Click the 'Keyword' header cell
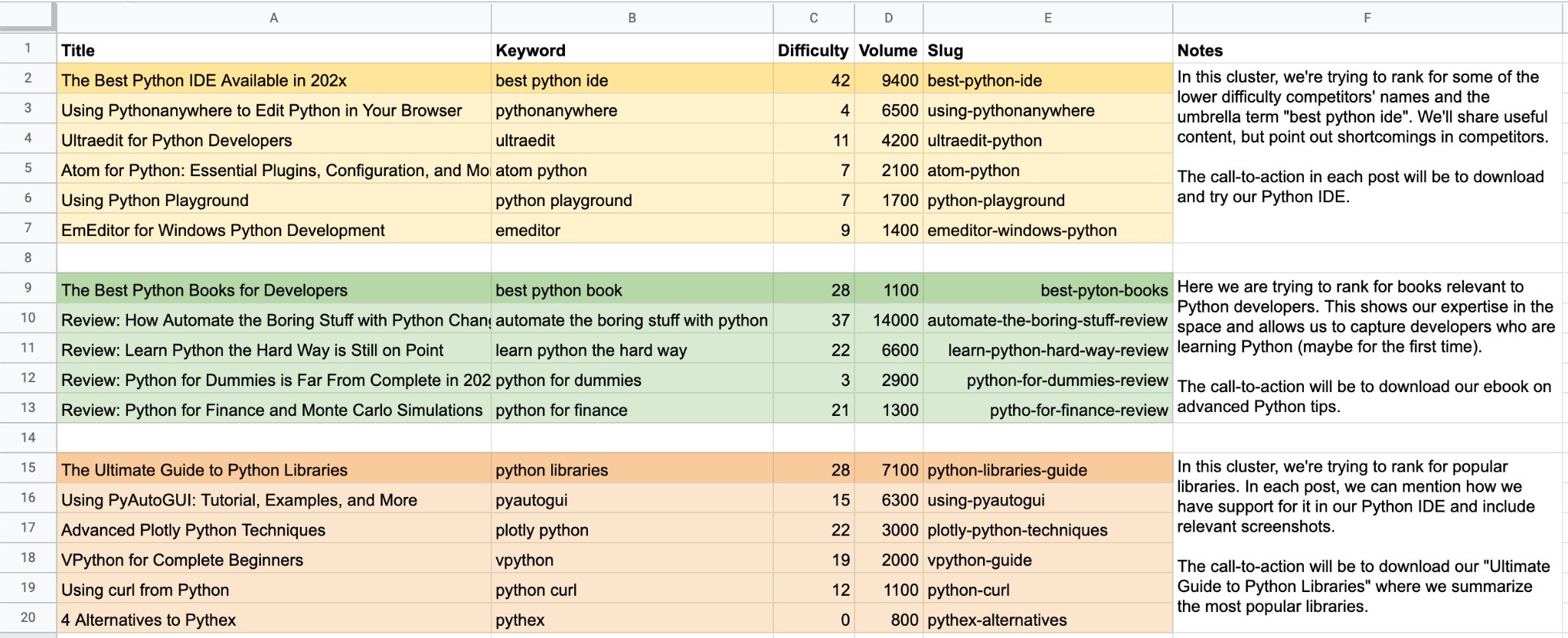The image size is (1568, 638). coord(632,49)
